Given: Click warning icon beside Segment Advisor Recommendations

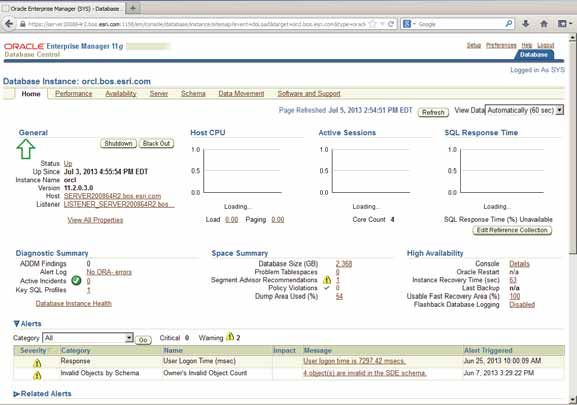Looking at the screenshot, I should [327, 280].
